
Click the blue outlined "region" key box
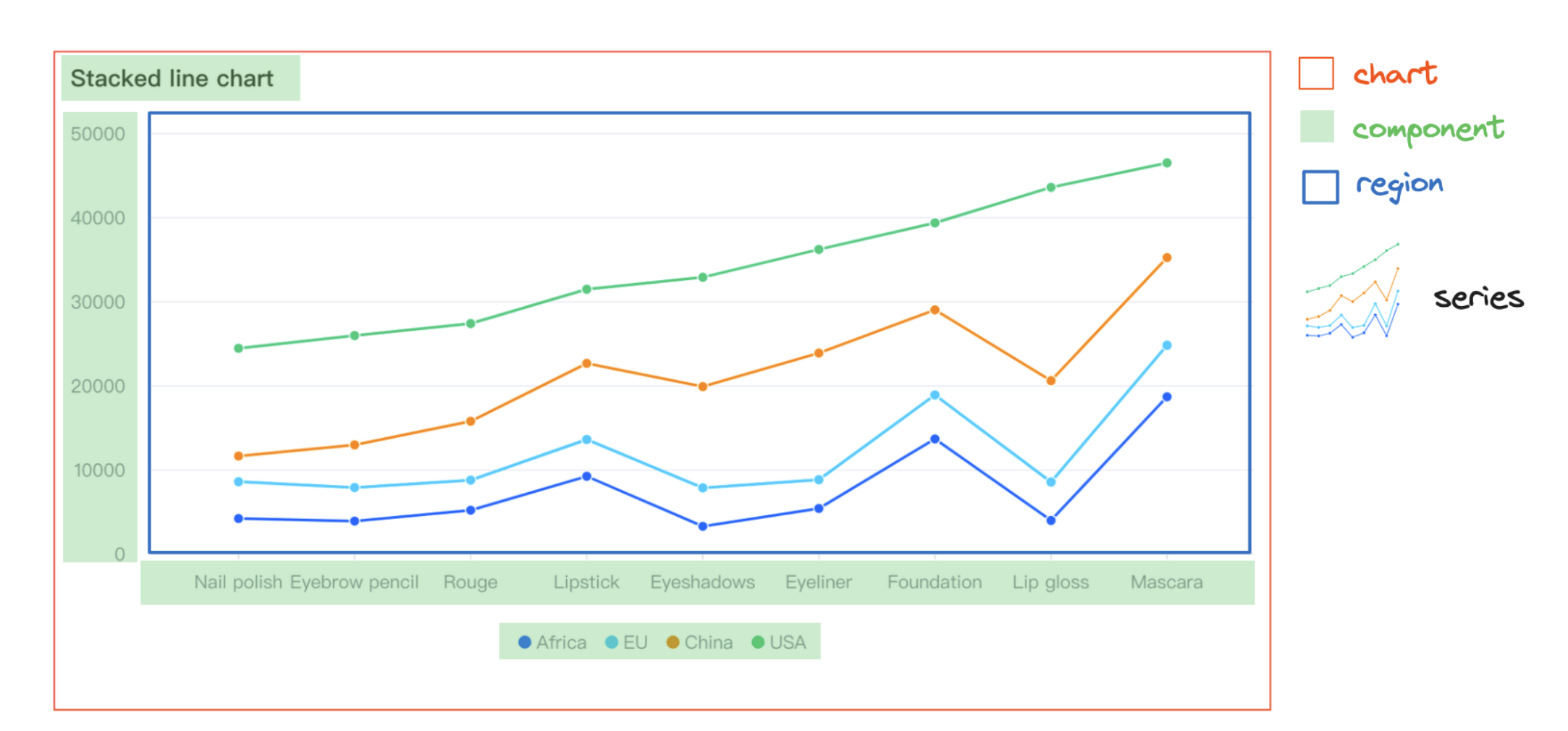click(x=1320, y=187)
